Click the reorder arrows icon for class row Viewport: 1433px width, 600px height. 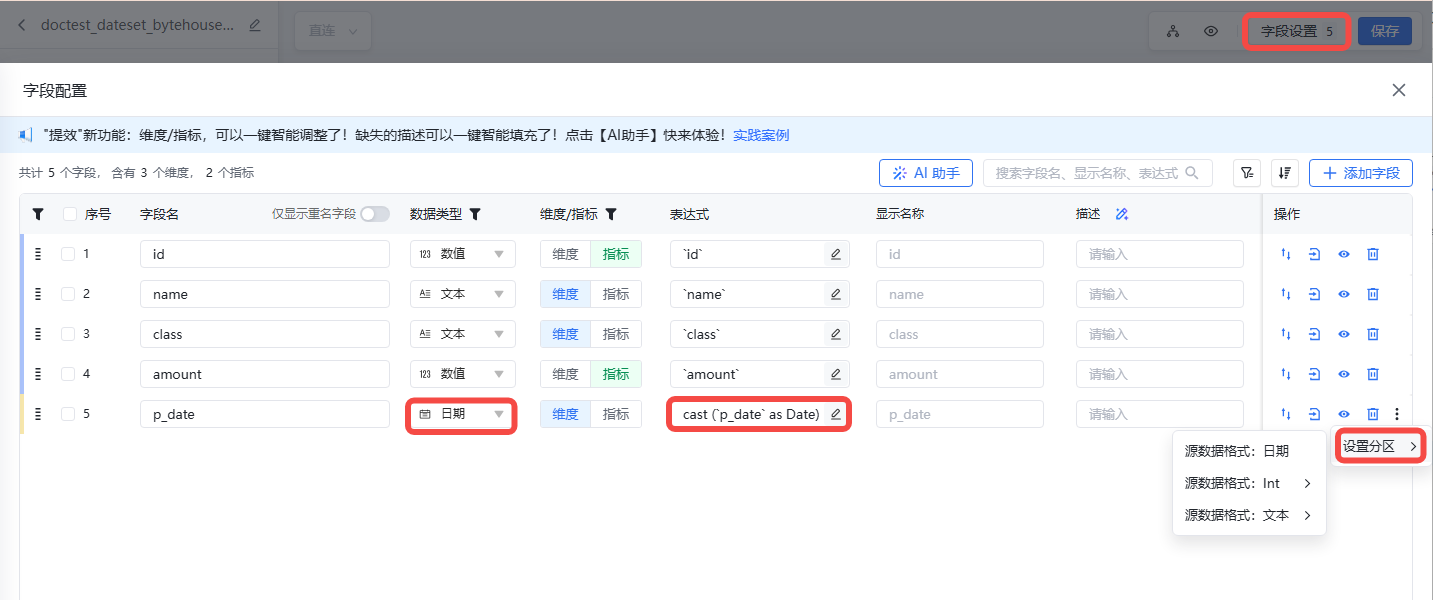coord(1286,334)
